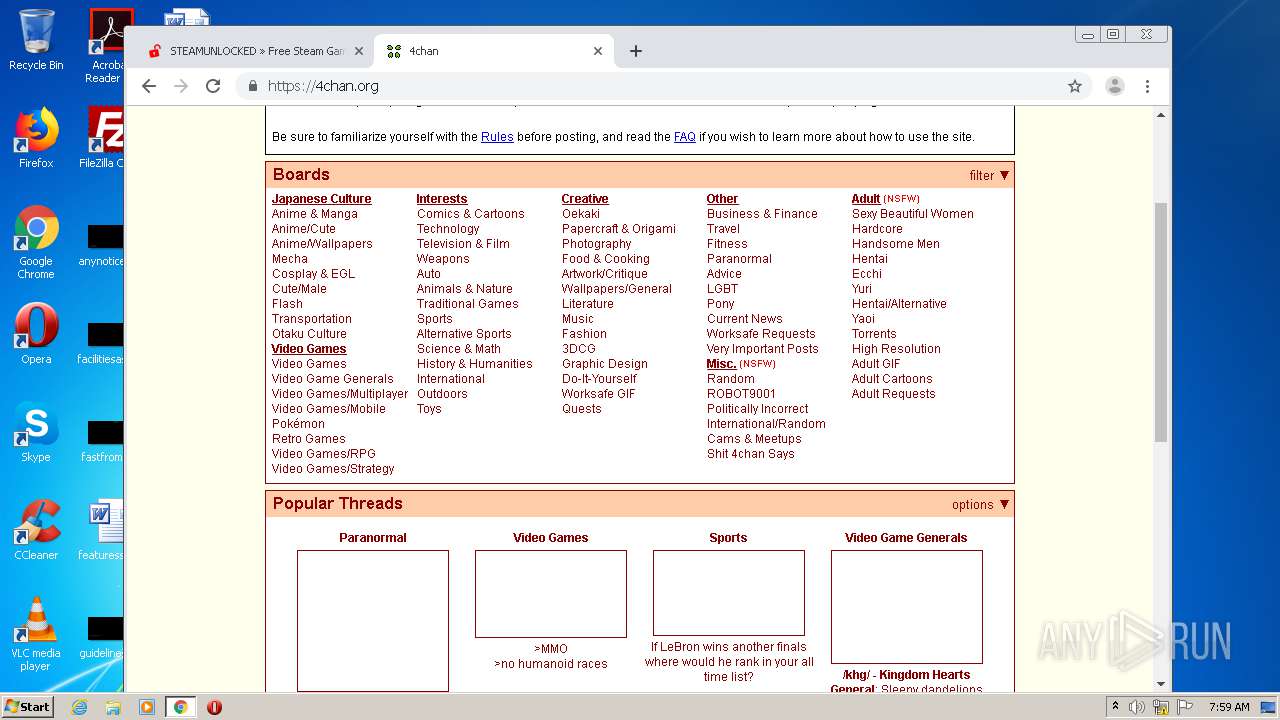The height and width of the screenshot is (720, 1280).
Task: Bookmark this page with the star icon
Action: (x=1075, y=86)
